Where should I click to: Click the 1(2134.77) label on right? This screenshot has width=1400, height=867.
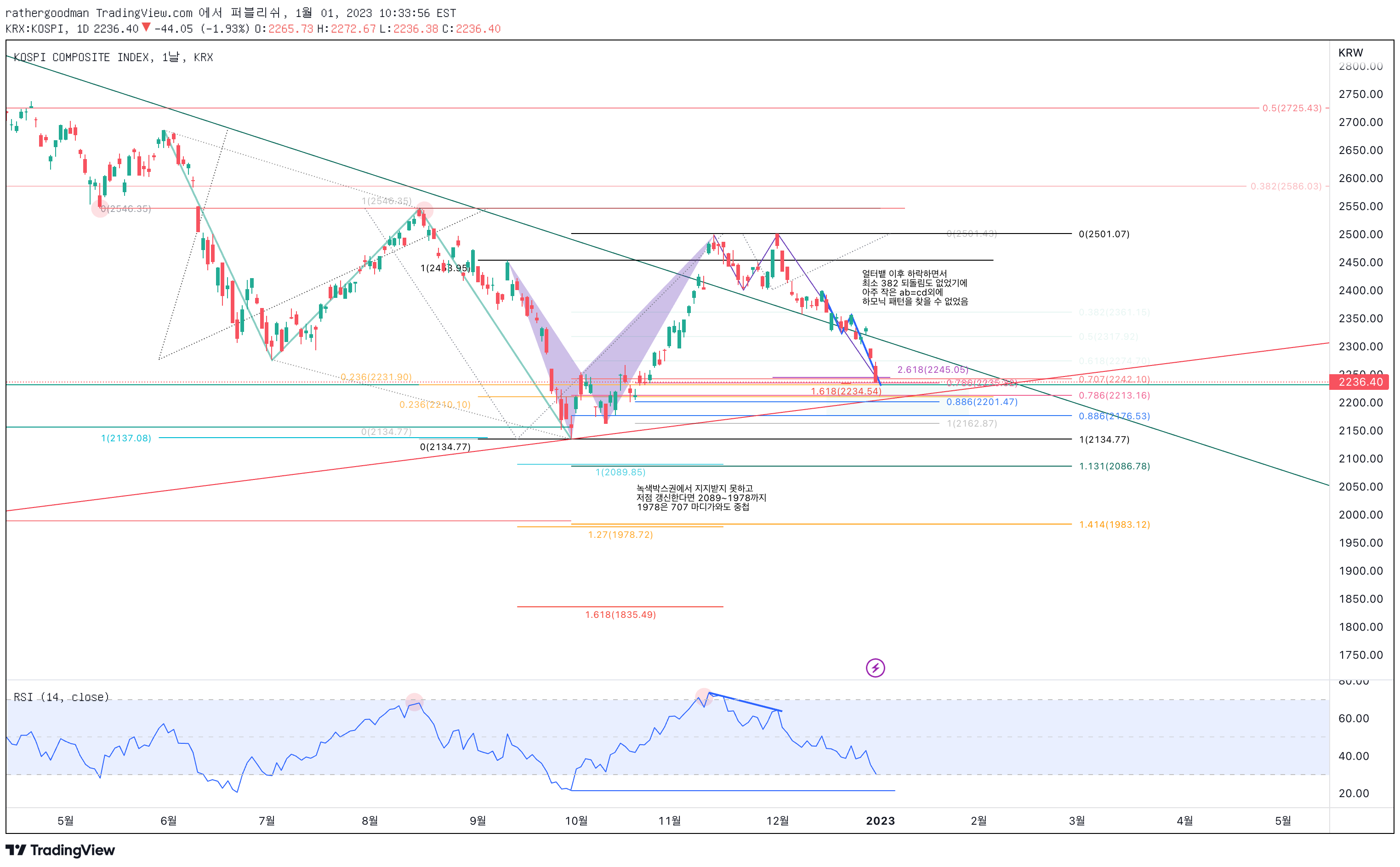tap(1104, 439)
